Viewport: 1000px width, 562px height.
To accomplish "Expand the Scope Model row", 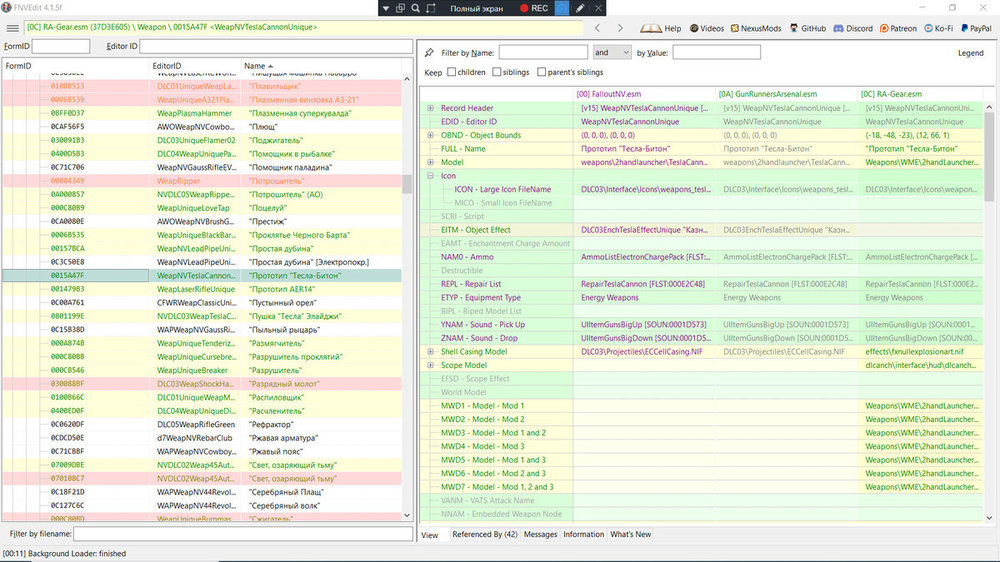I will tap(430, 366).
